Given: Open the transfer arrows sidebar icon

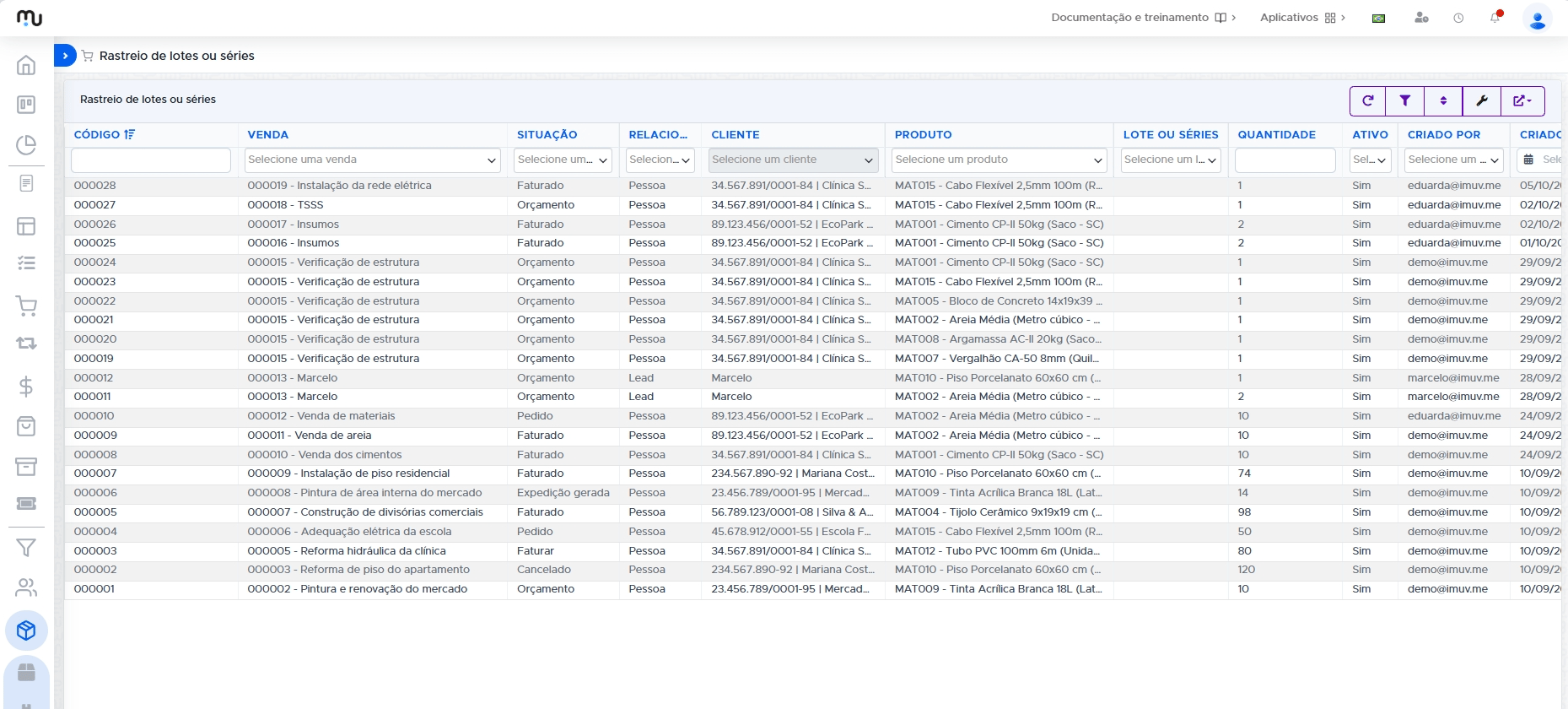Looking at the screenshot, I should (26, 344).
